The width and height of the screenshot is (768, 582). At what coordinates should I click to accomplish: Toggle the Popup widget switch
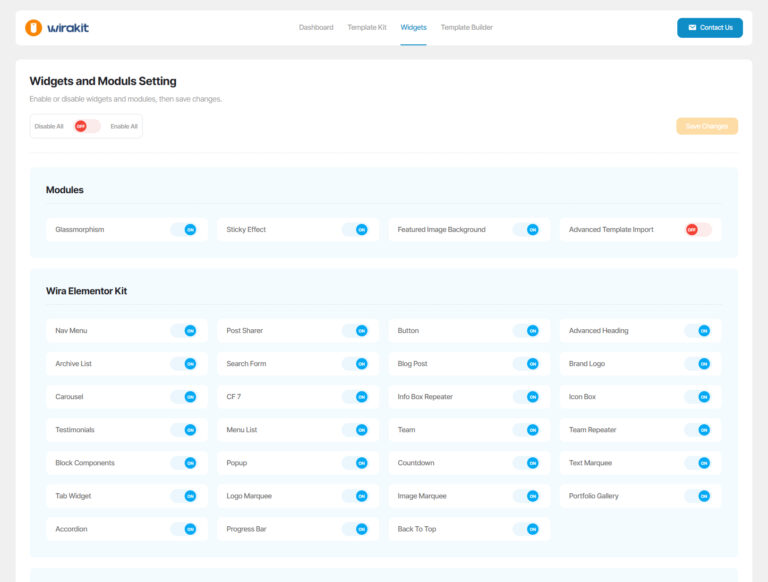[355, 463]
